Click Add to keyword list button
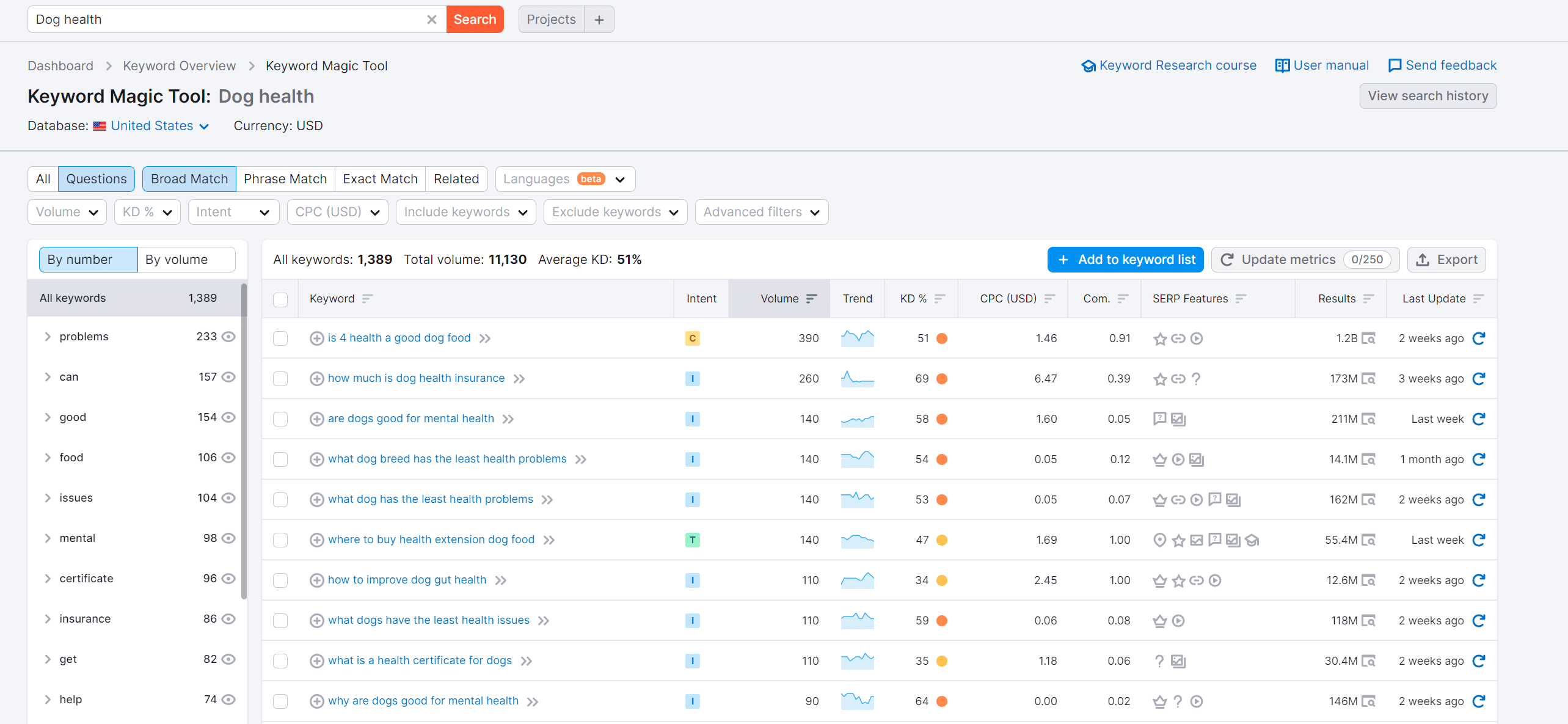 click(x=1126, y=260)
